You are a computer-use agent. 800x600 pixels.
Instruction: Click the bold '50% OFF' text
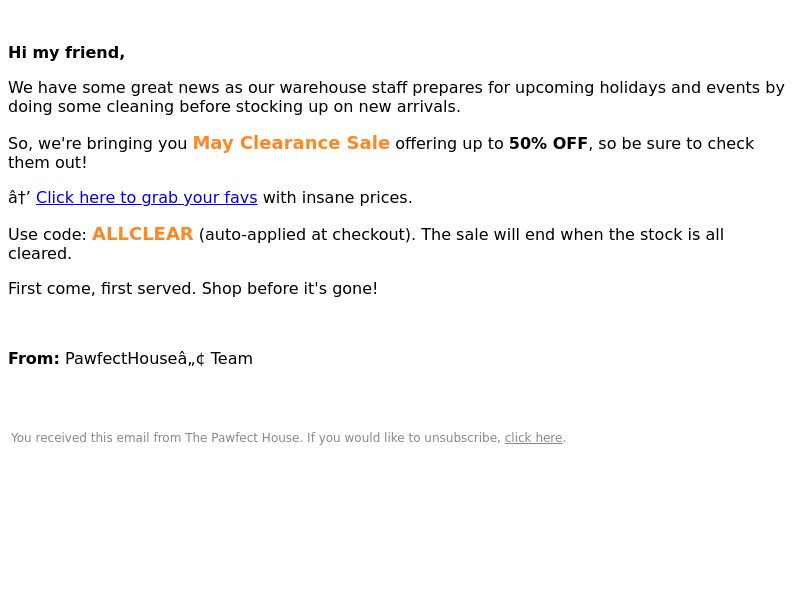(x=548, y=143)
